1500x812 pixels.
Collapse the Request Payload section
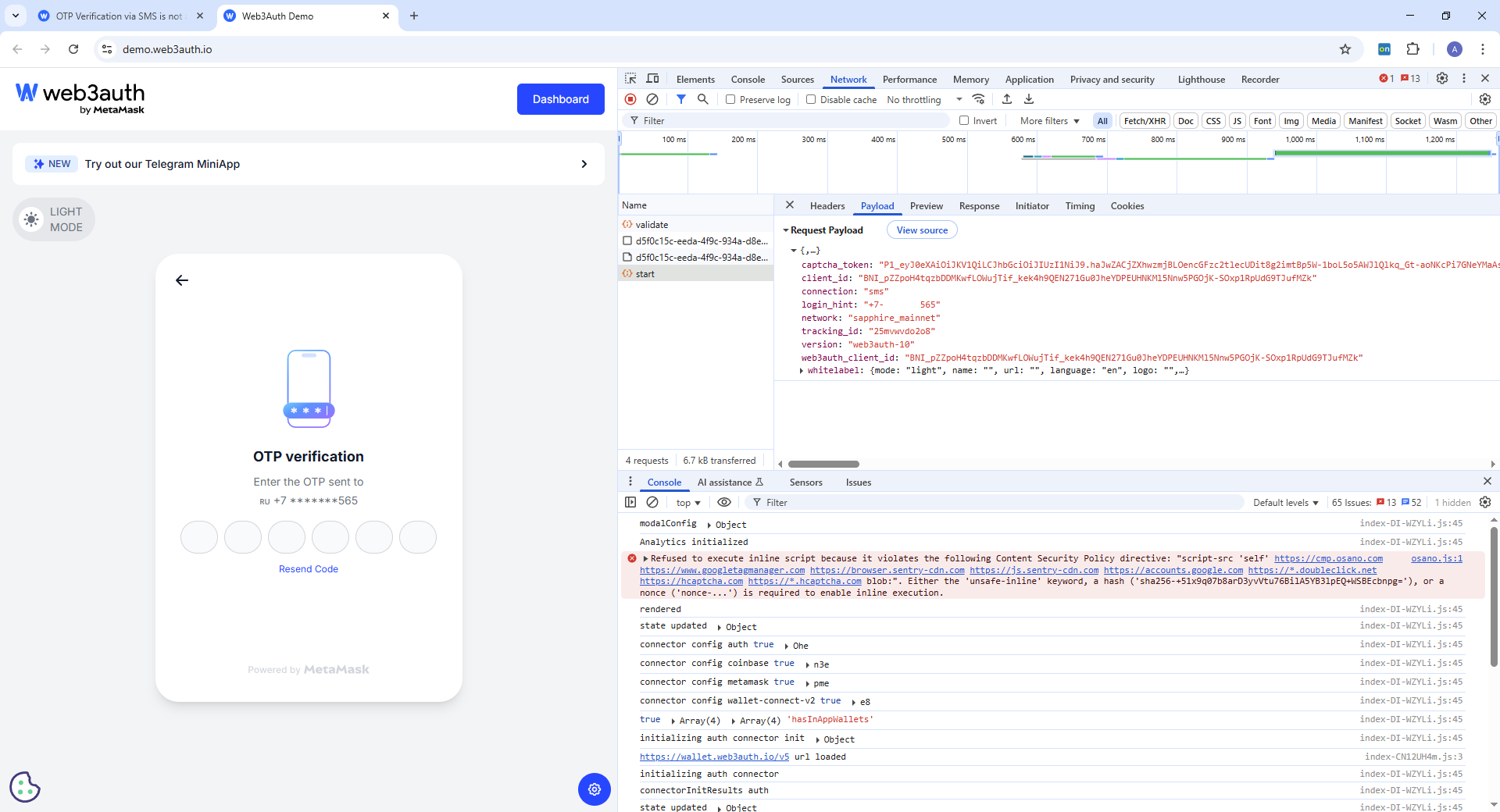pos(786,230)
